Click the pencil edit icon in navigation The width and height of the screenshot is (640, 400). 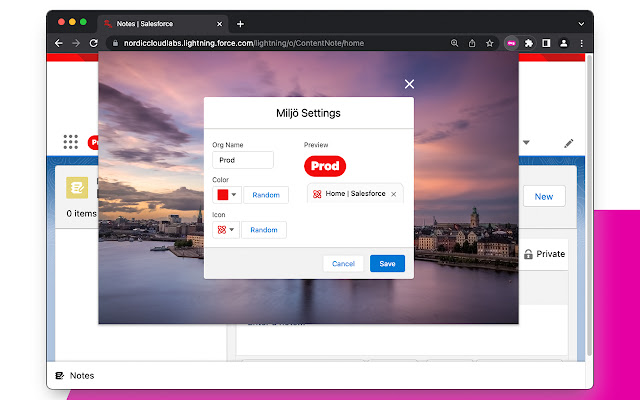pos(568,143)
